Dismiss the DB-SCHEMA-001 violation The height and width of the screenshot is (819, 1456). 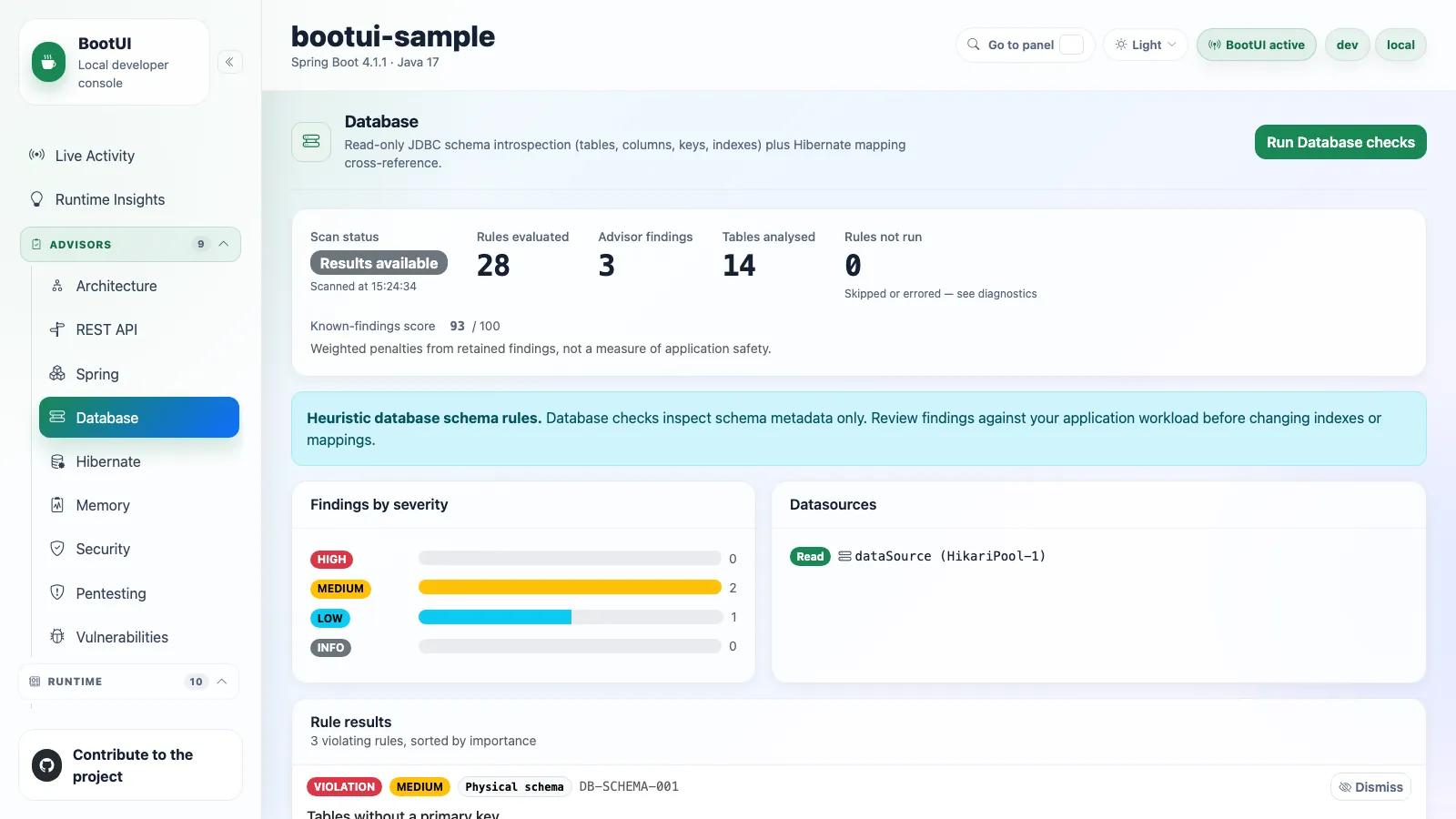click(x=1371, y=787)
